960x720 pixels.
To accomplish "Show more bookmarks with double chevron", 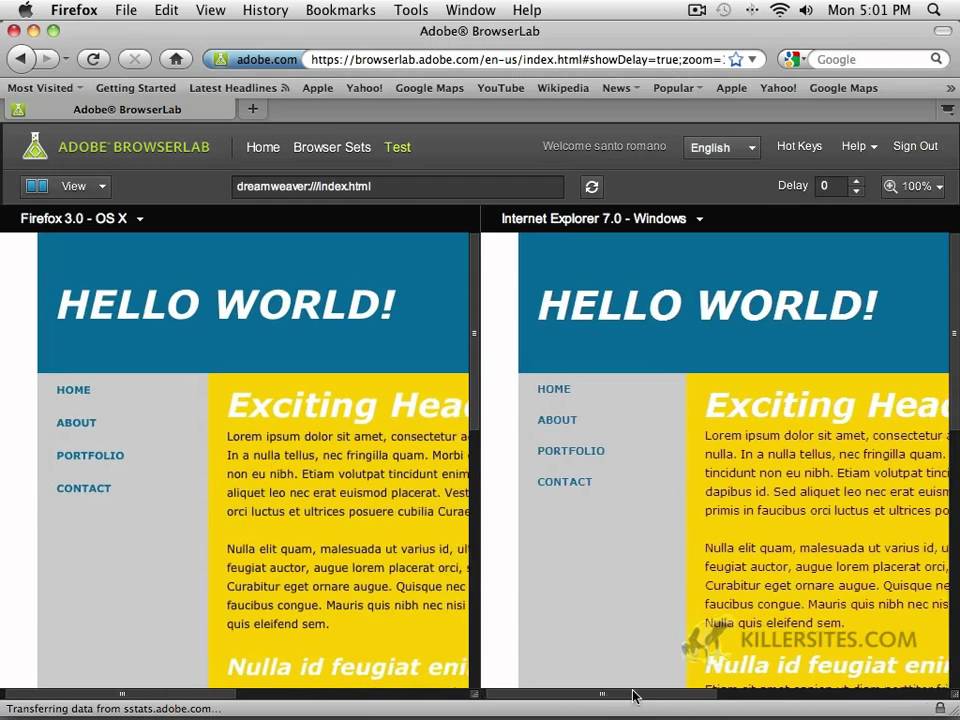I will (950, 88).
